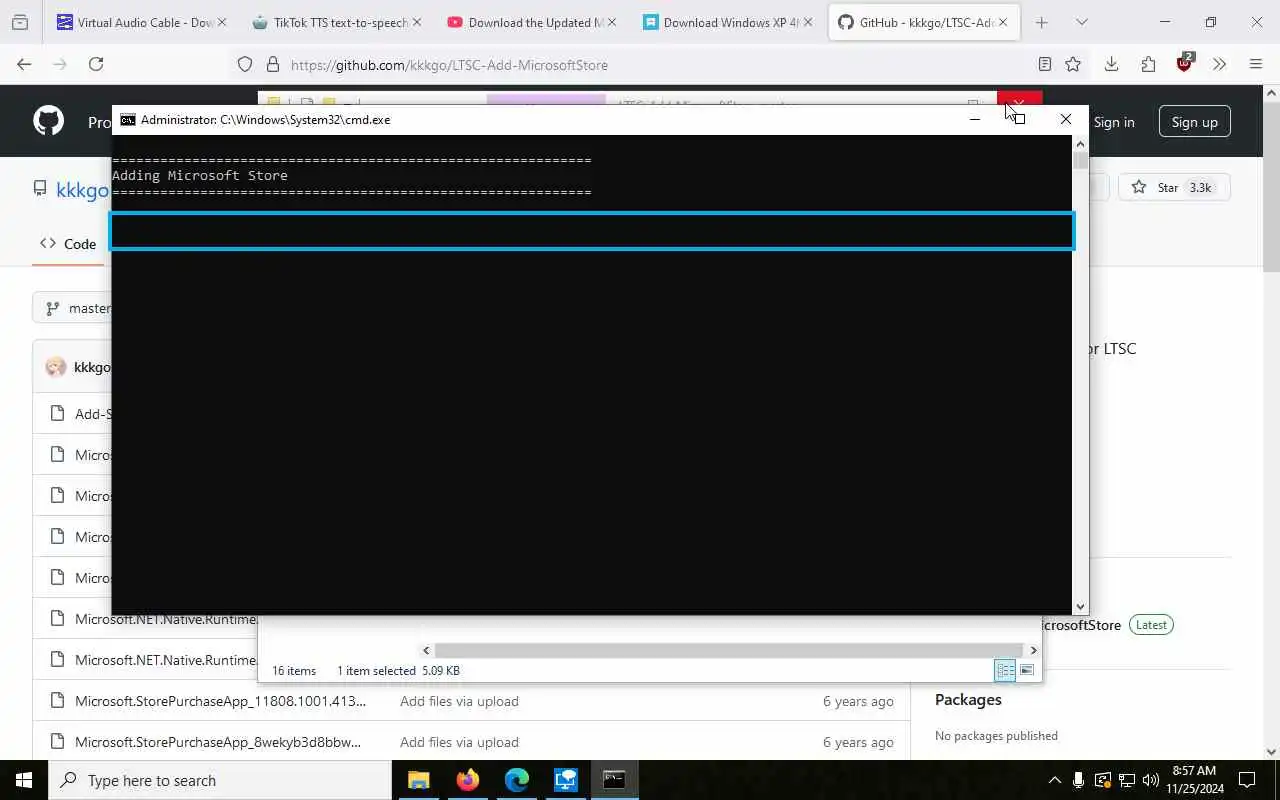Click the network tray icon

pyautogui.click(x=1126, y=780)
